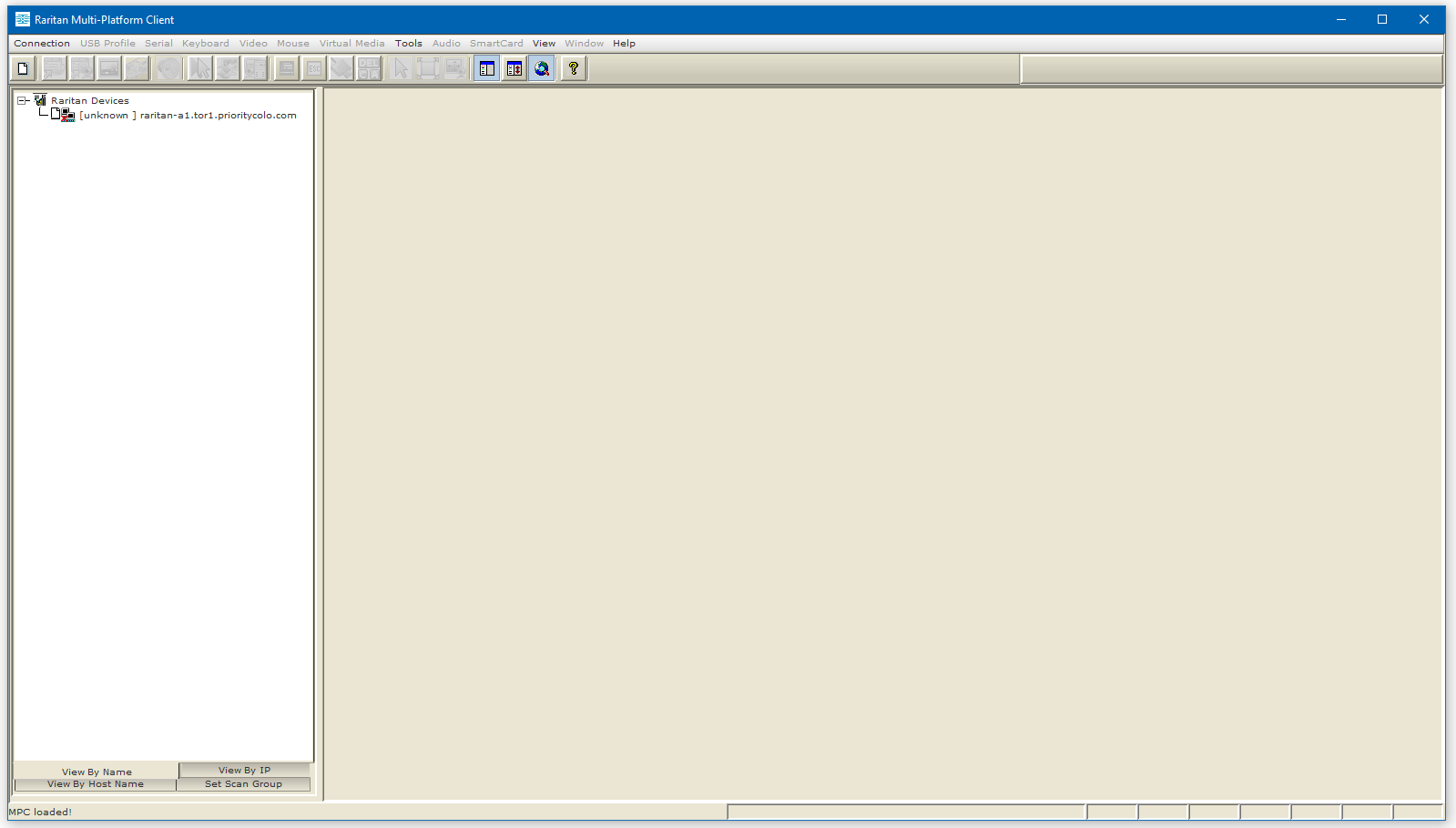
Task: Toggle the globe magnifier device discovery icon
Action: point(542,68)
